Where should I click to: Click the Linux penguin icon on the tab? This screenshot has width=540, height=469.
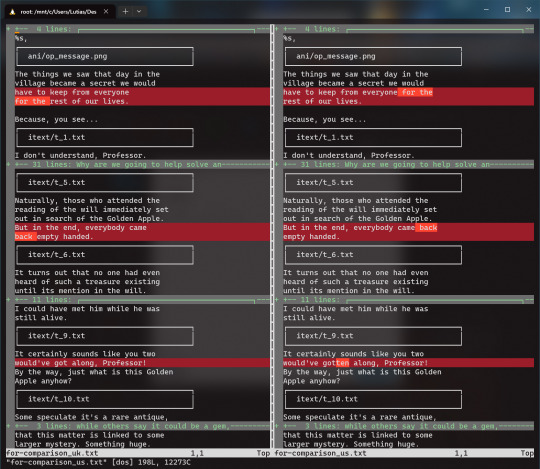tap(12, 12)
